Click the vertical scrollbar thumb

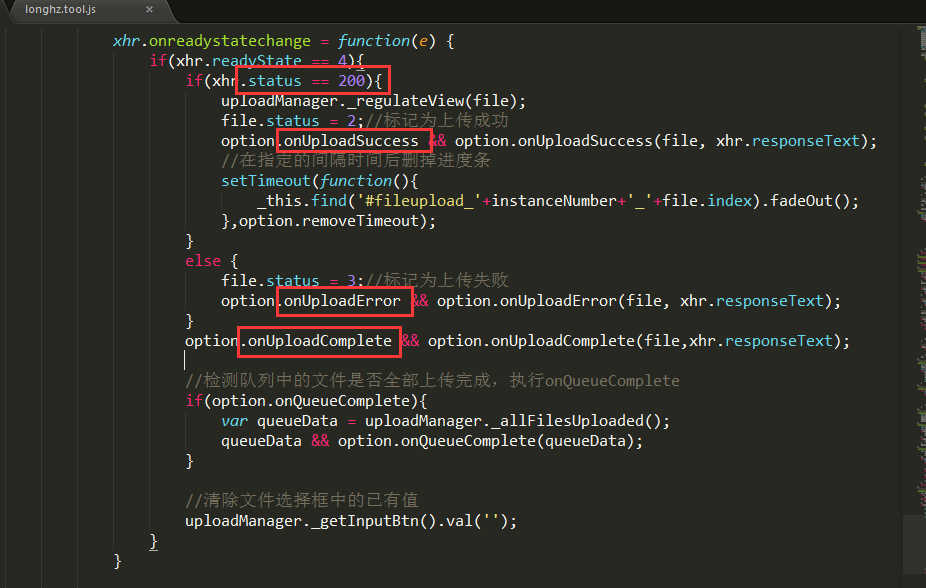tap(913, 544)
